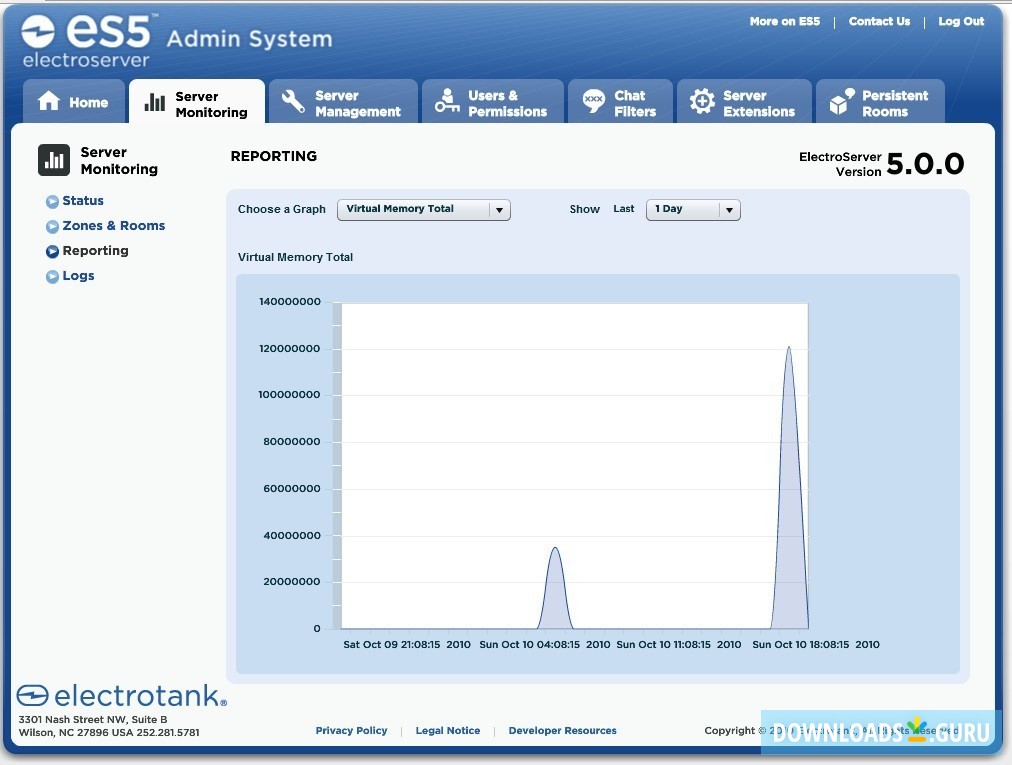
Task: Click the house icon on Home tab
Action: pyautogui.click(x=48, y=102)
